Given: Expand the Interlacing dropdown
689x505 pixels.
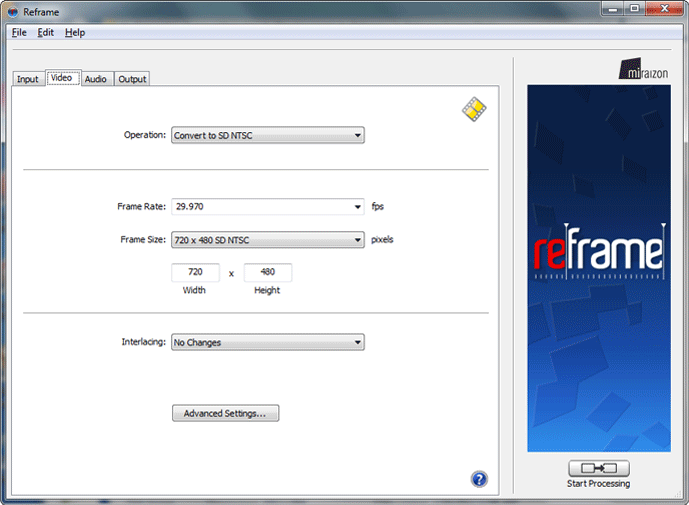Looking at the screenshot, I should (268, 342).
